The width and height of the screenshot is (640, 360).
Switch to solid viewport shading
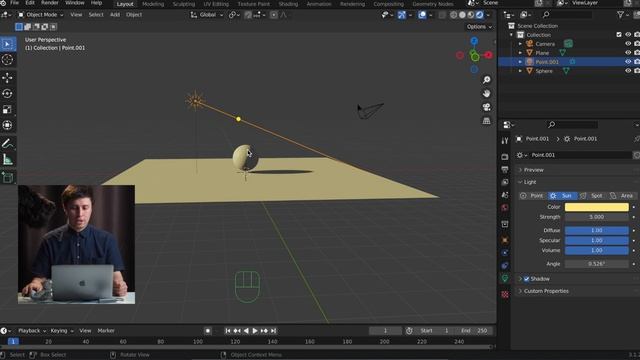(x=462, y=15)
